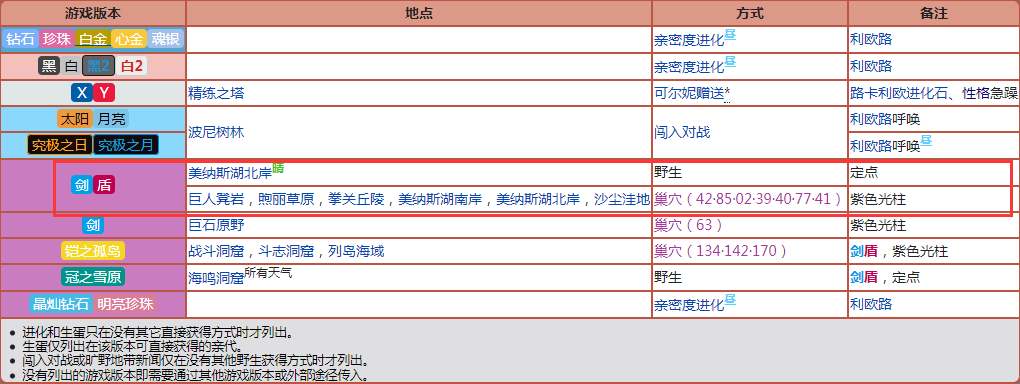This screenshot has width=1020, height=384.
Task: Open the 铠之孤岛 version badge
Action: [93, 251]
